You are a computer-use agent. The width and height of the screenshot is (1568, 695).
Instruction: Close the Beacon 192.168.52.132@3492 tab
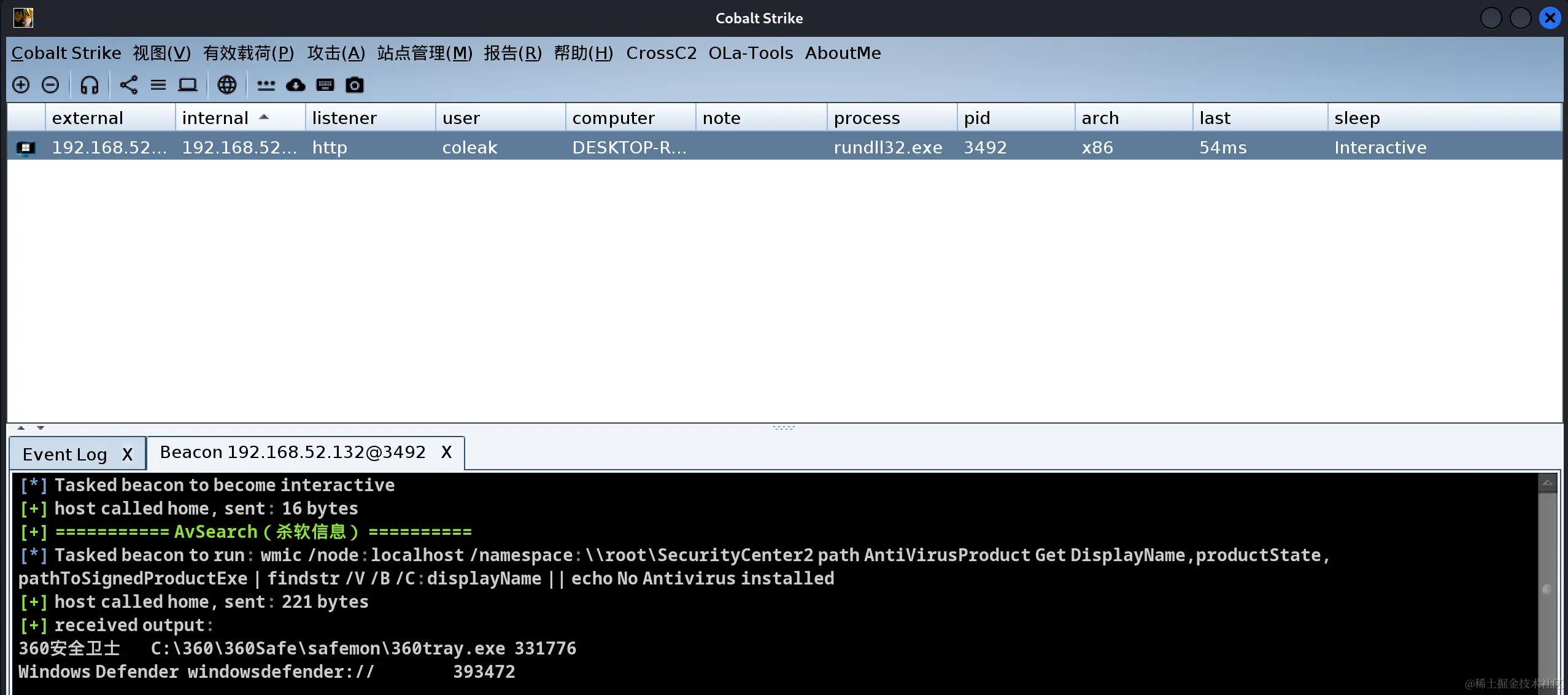point(446,452)
